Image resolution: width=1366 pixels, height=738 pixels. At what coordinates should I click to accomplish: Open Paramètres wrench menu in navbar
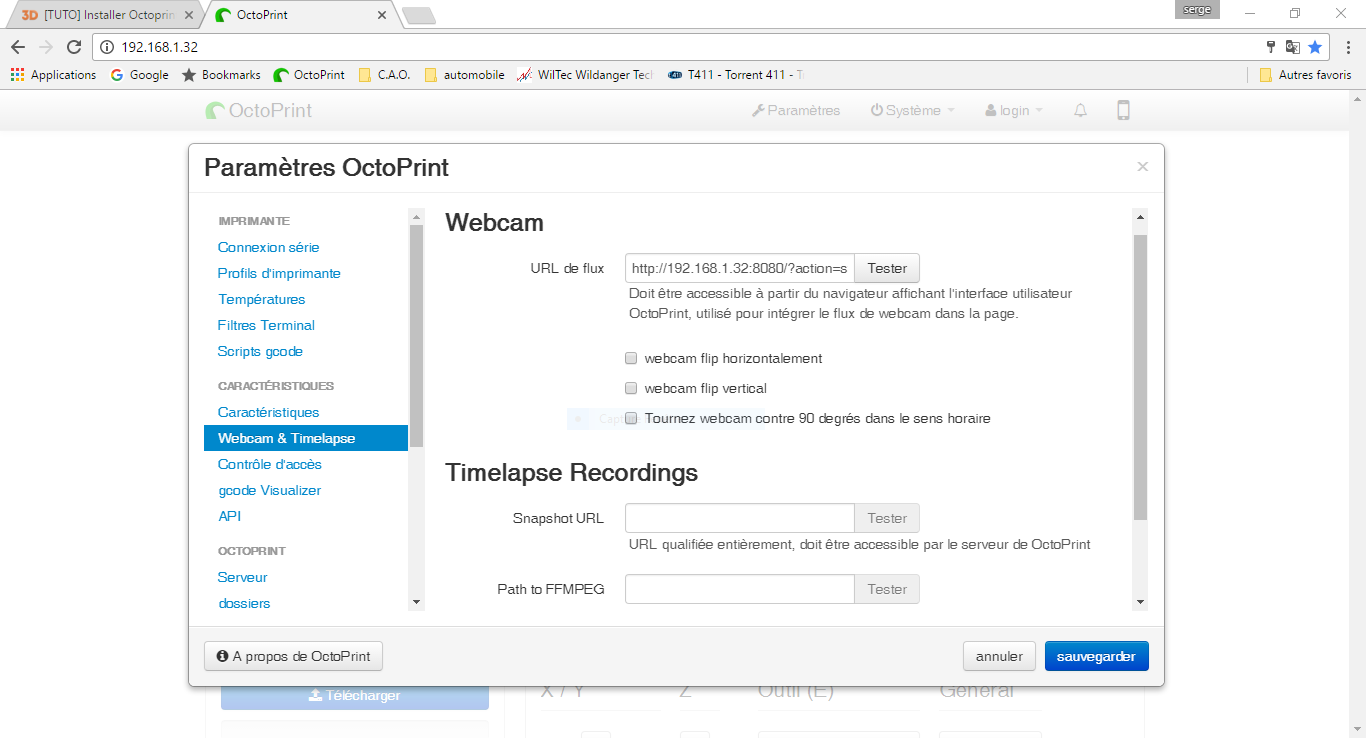(x=796, y=110)
